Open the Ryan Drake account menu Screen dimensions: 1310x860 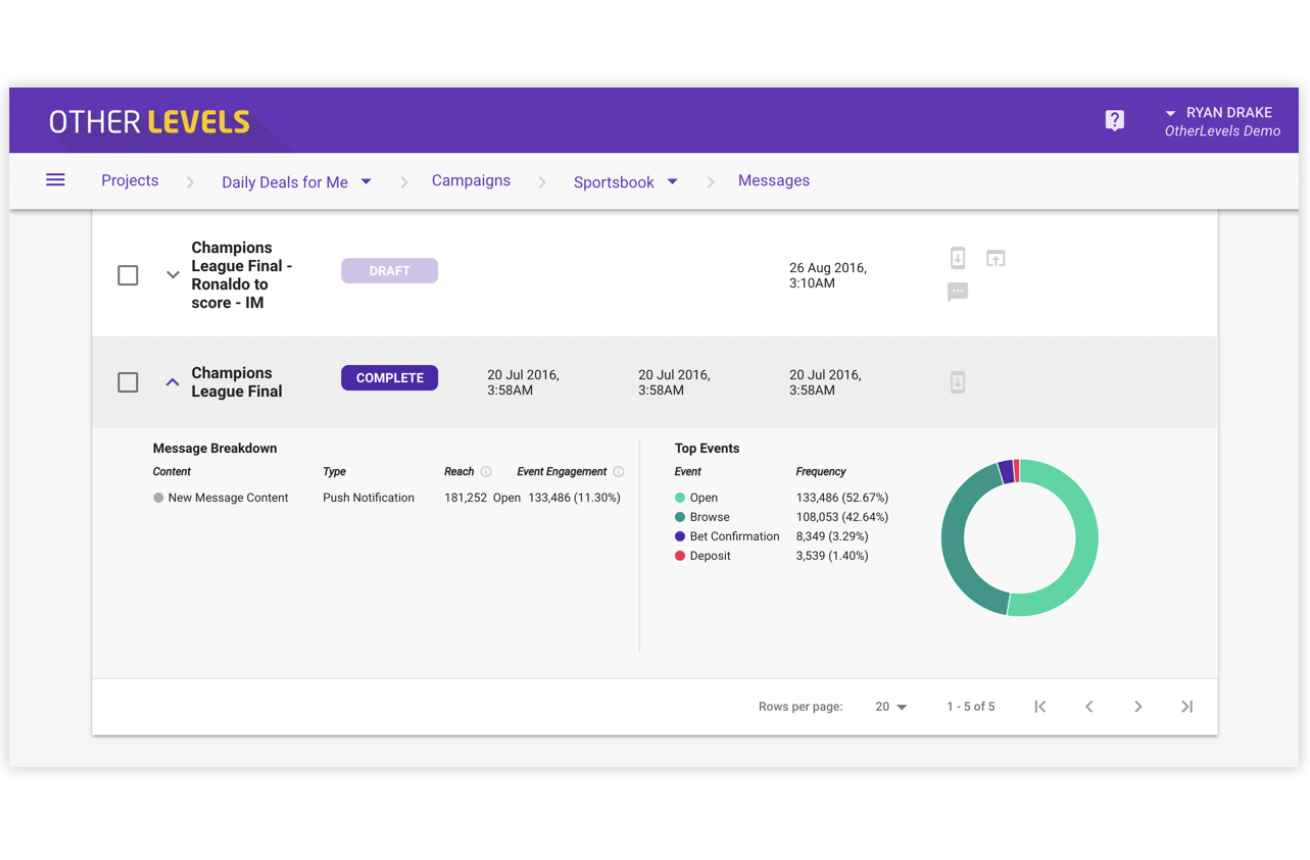click(x=1223, y=121)
